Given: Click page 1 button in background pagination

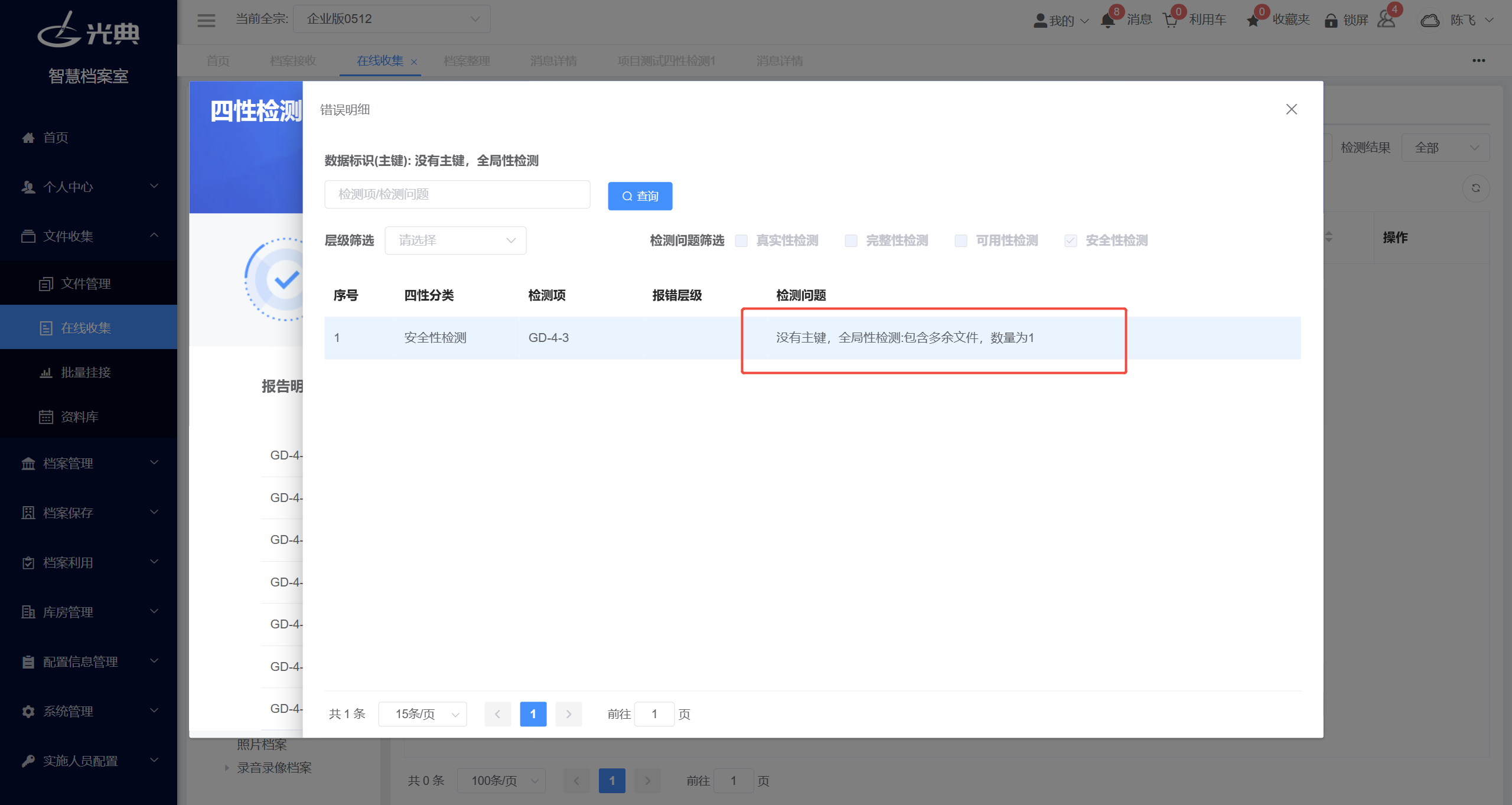Looking at the screenshot, I should [x=612, y=781].
